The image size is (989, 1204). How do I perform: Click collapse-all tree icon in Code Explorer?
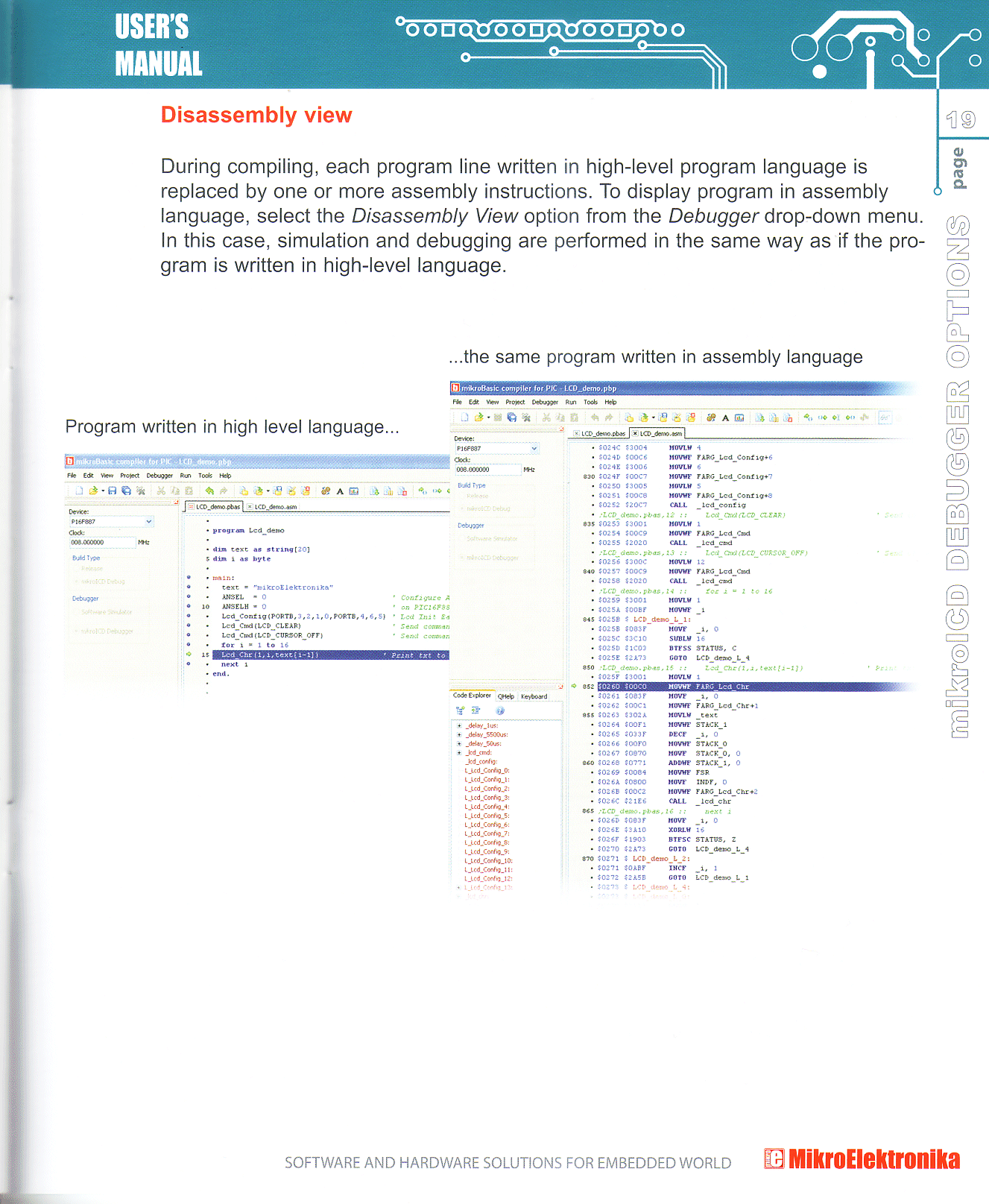pos(475,710)
